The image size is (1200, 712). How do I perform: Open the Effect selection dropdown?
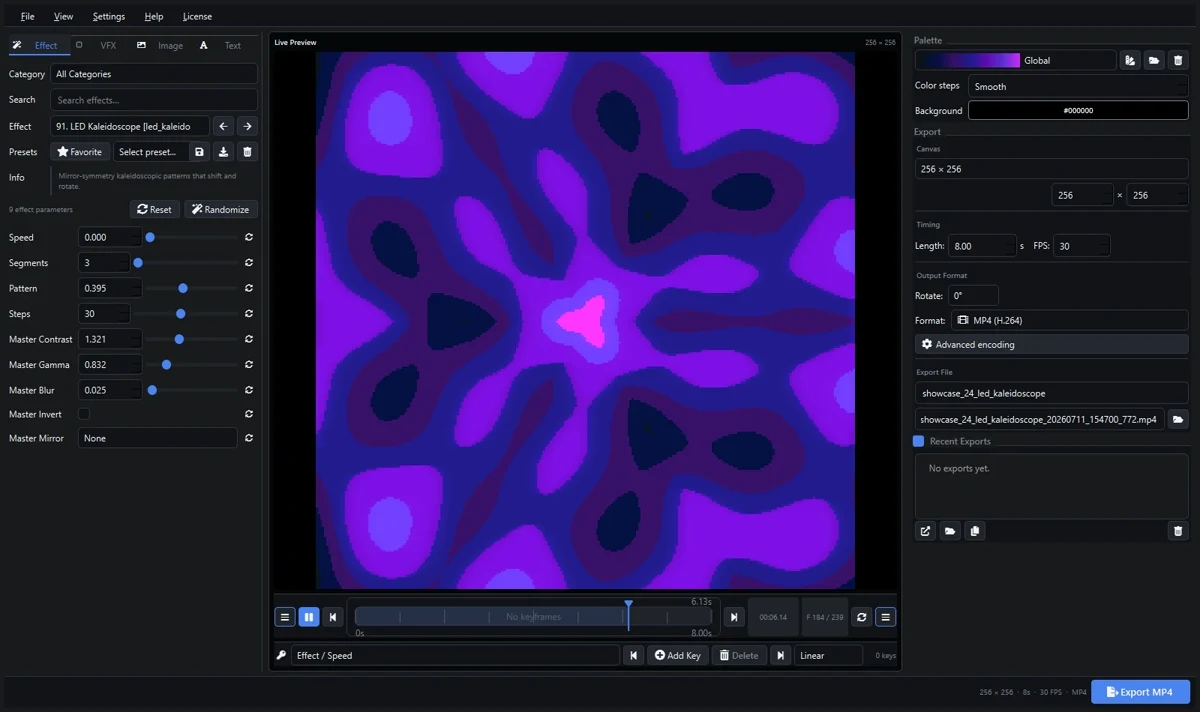[130, 126]
